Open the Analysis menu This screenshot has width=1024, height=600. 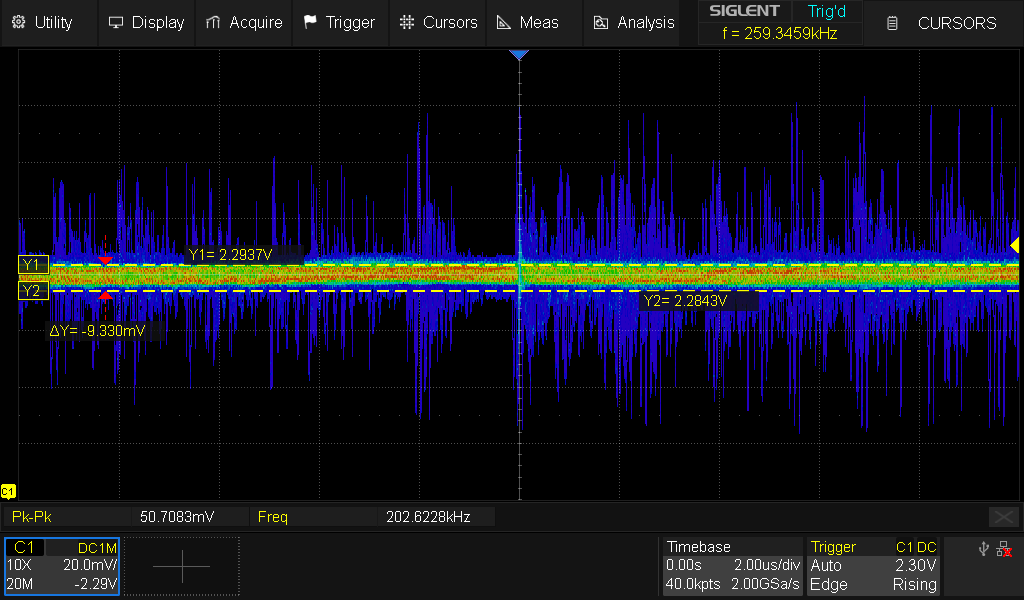pyautogui.click(x=633, y=22)
